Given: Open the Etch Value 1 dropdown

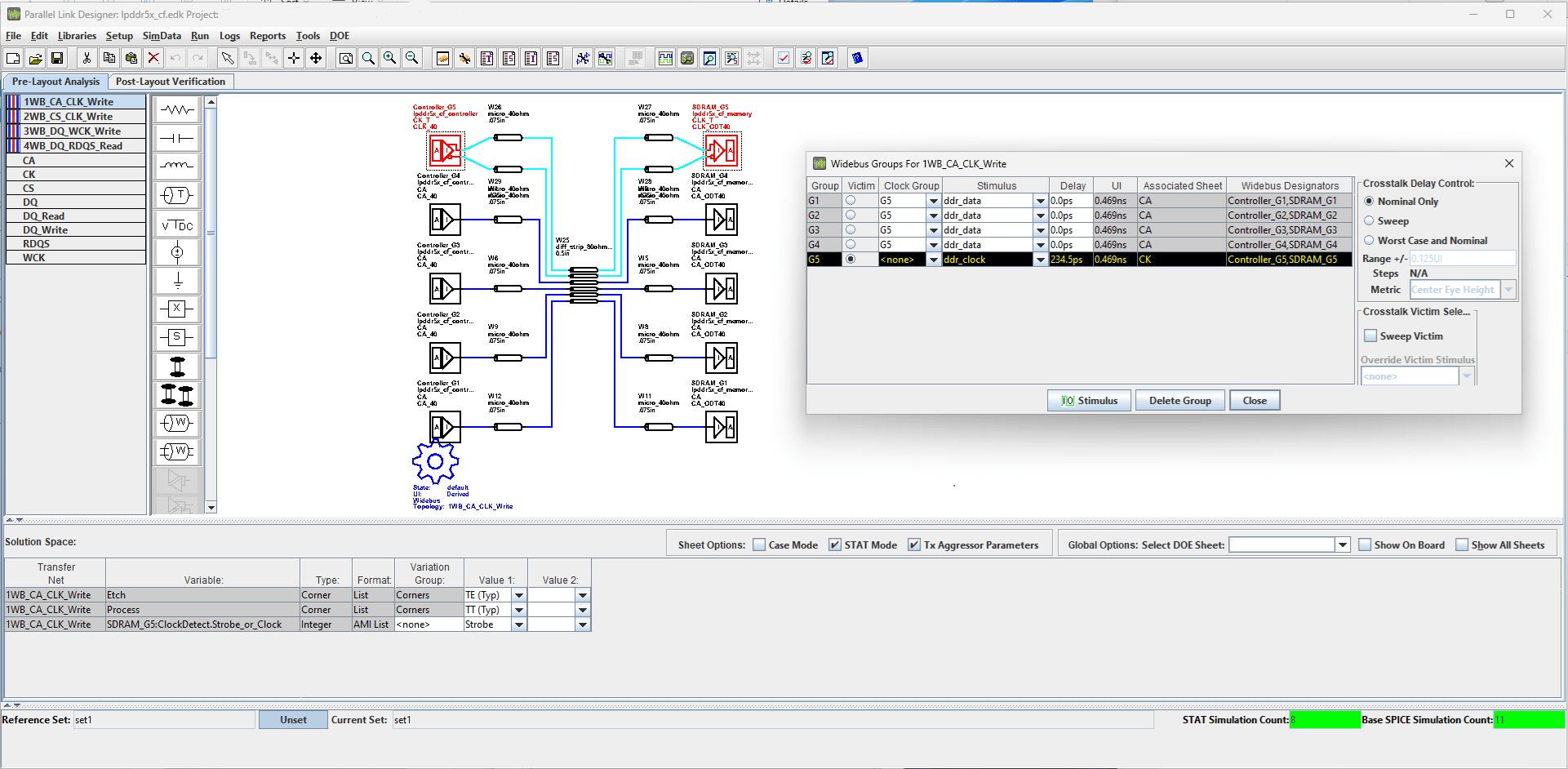Looking at the screenshot, I should pos(519,595).
